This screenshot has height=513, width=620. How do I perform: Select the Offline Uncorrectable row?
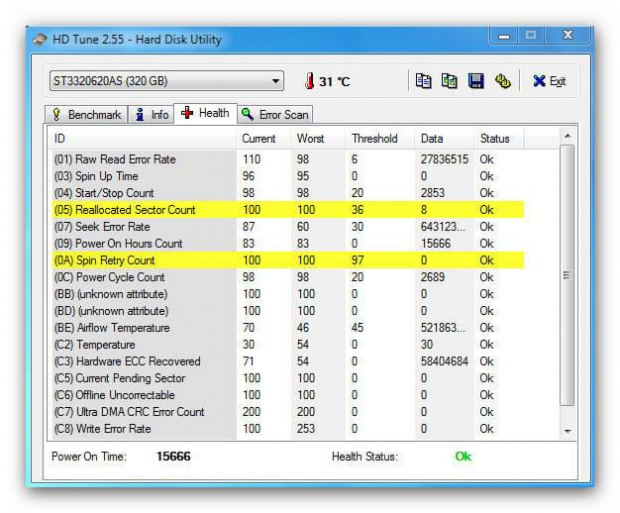coord(287,395)
